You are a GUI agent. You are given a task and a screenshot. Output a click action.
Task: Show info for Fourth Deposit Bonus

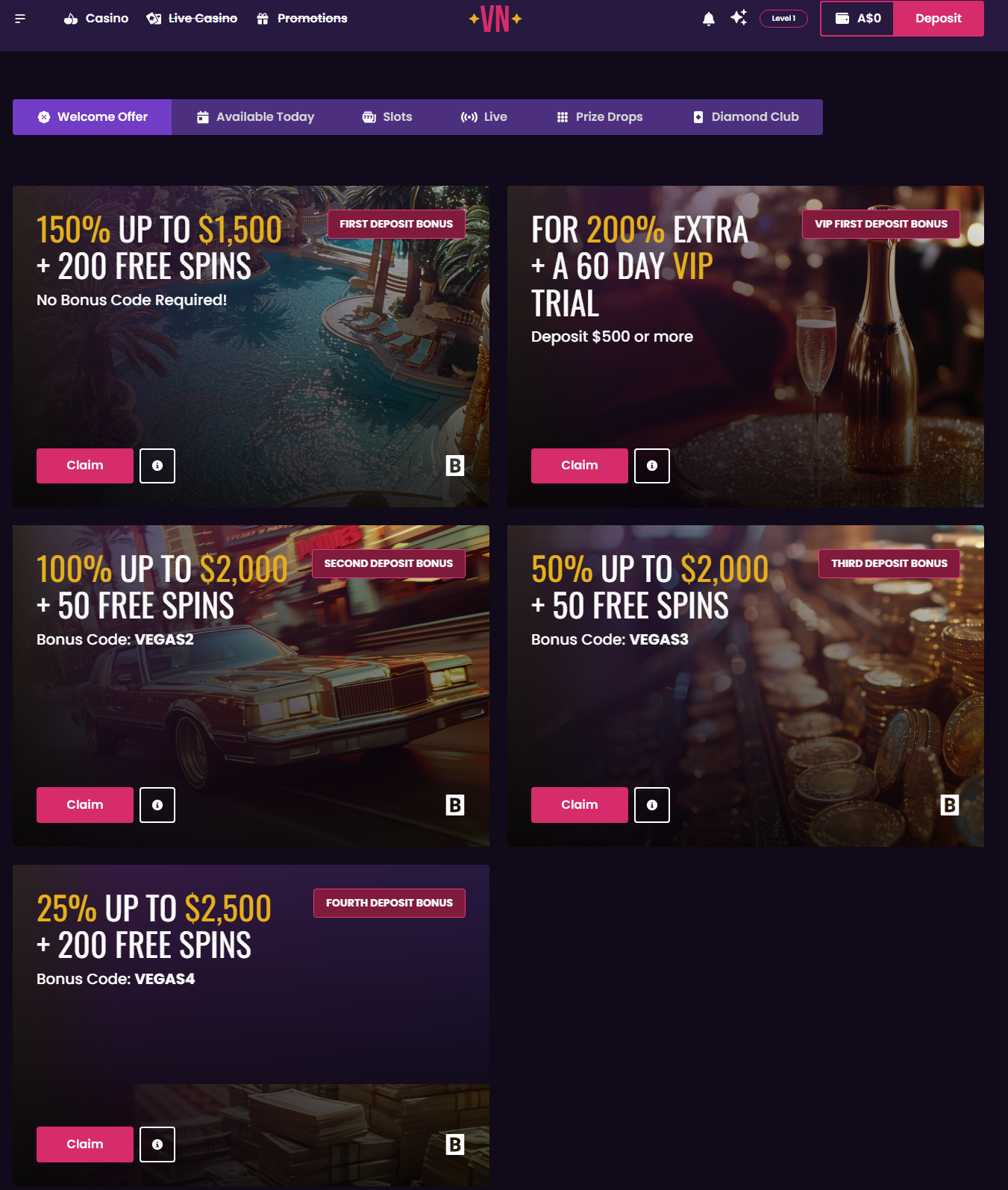click(x=157, y=1144)
